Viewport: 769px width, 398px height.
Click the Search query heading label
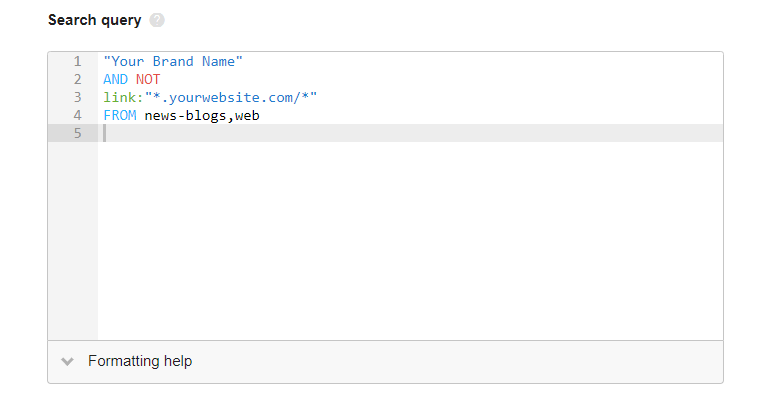(x=95, y=20)
